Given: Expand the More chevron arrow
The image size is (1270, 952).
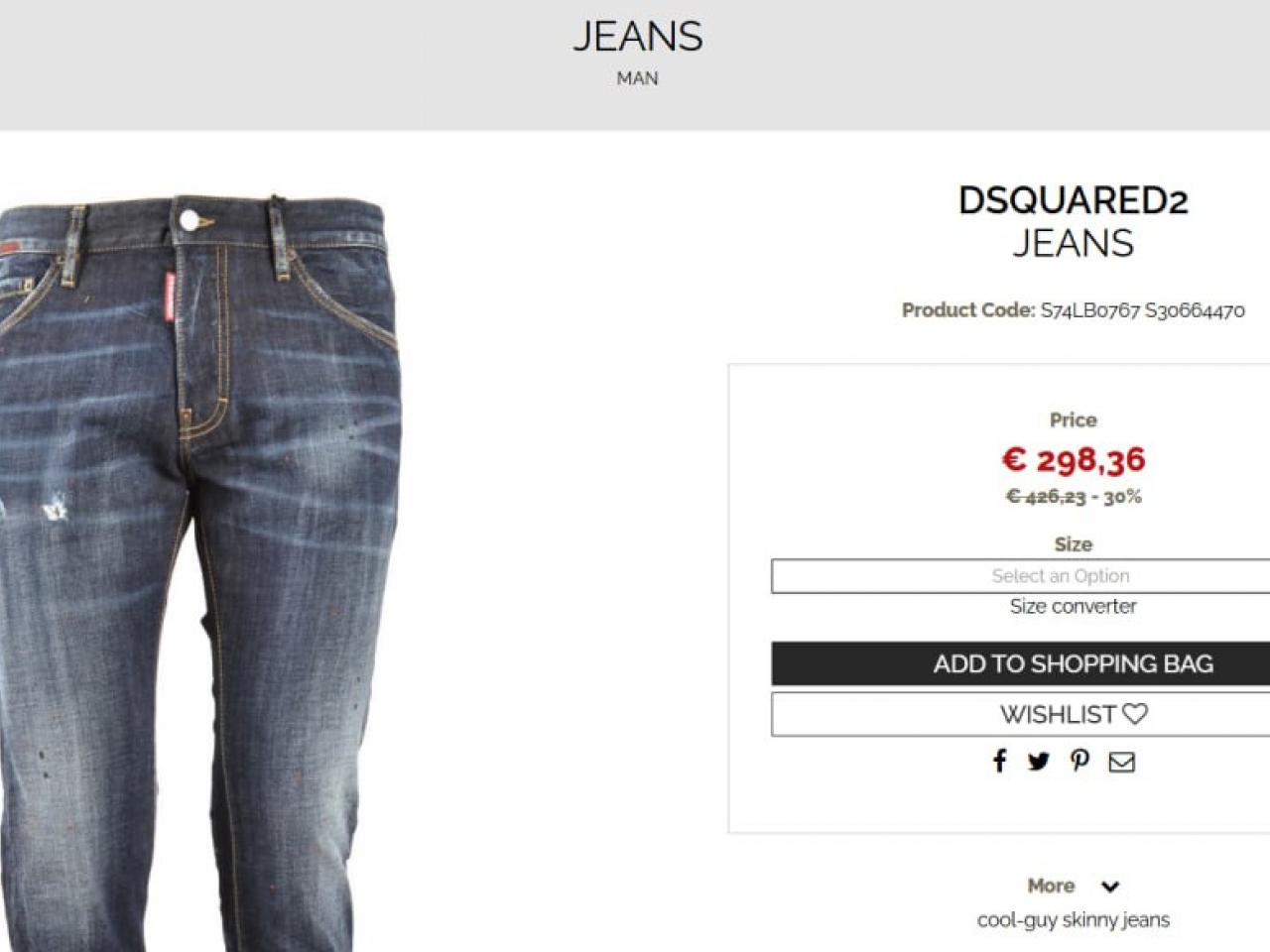Looking at the screenshot, I should pos(1110,887).
